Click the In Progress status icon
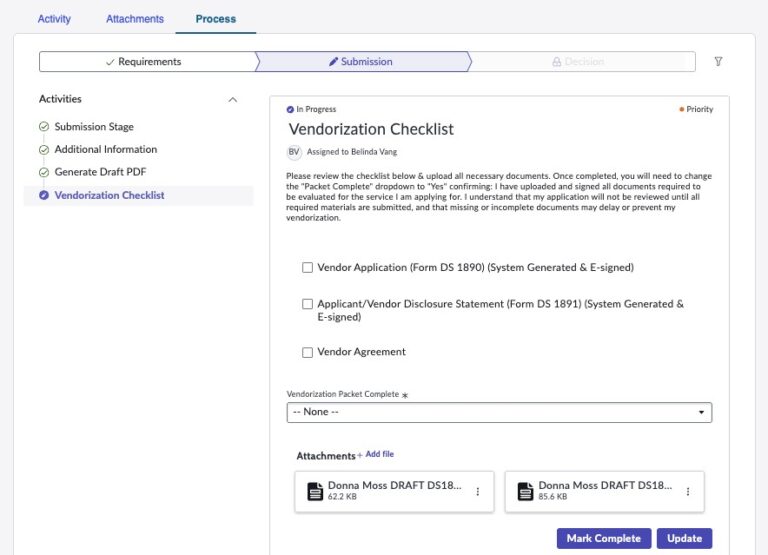 290,109
